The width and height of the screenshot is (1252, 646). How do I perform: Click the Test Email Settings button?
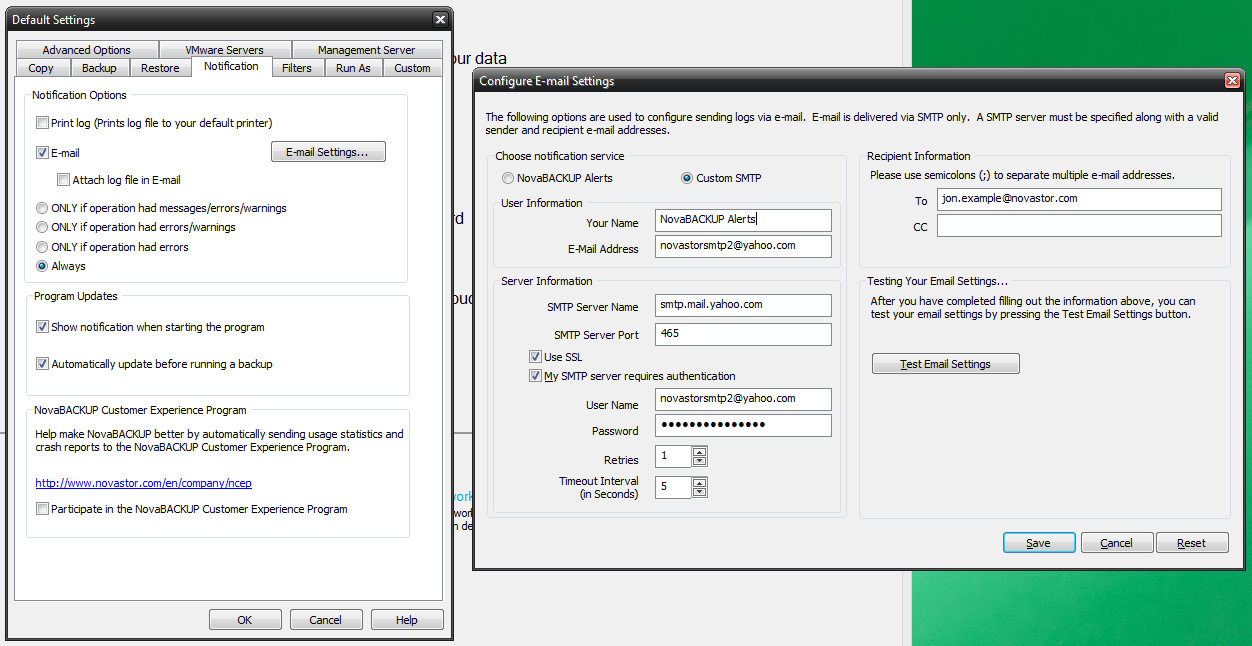946,364
